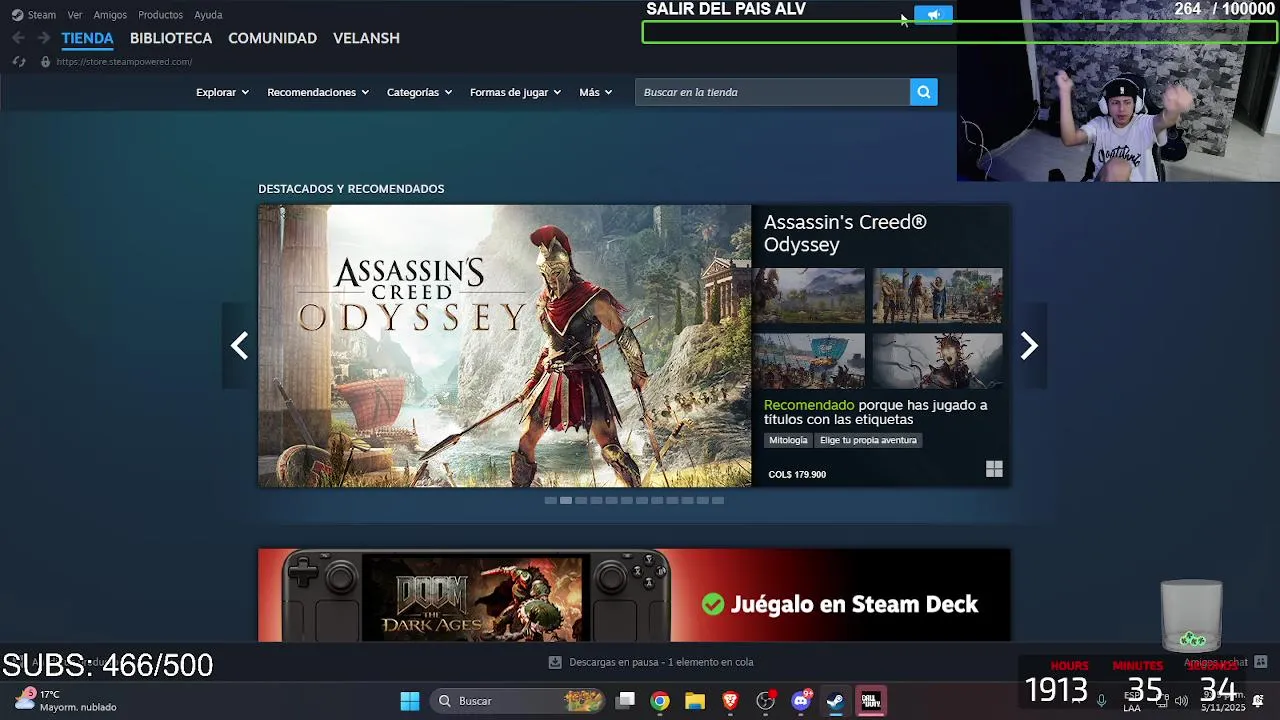Open the VELANSH profile tab
This screenshot has width=1280, height=720.
366,38
